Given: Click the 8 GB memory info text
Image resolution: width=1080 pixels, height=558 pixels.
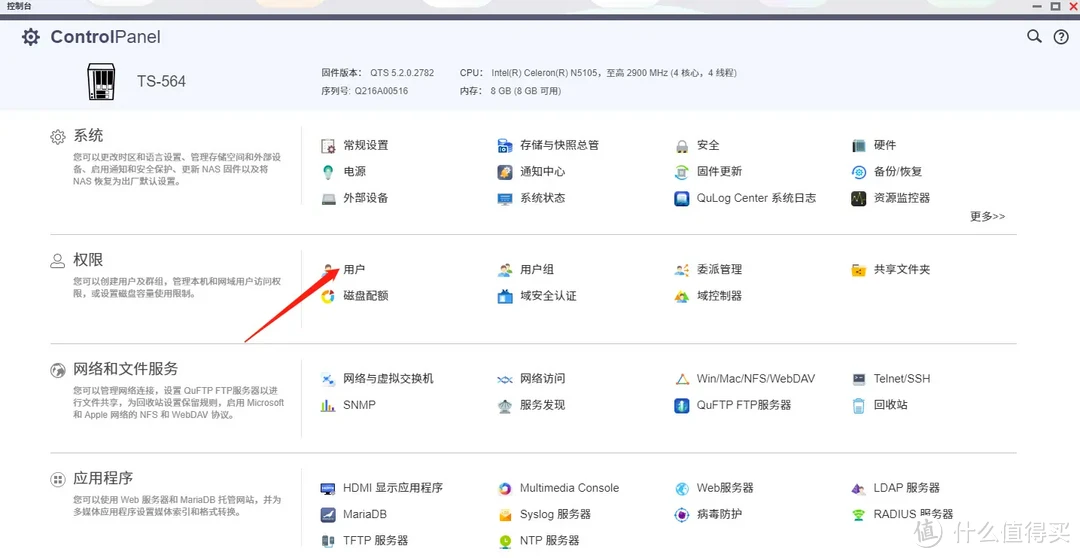Looking at the screenshot, I should tap(526, 91).
